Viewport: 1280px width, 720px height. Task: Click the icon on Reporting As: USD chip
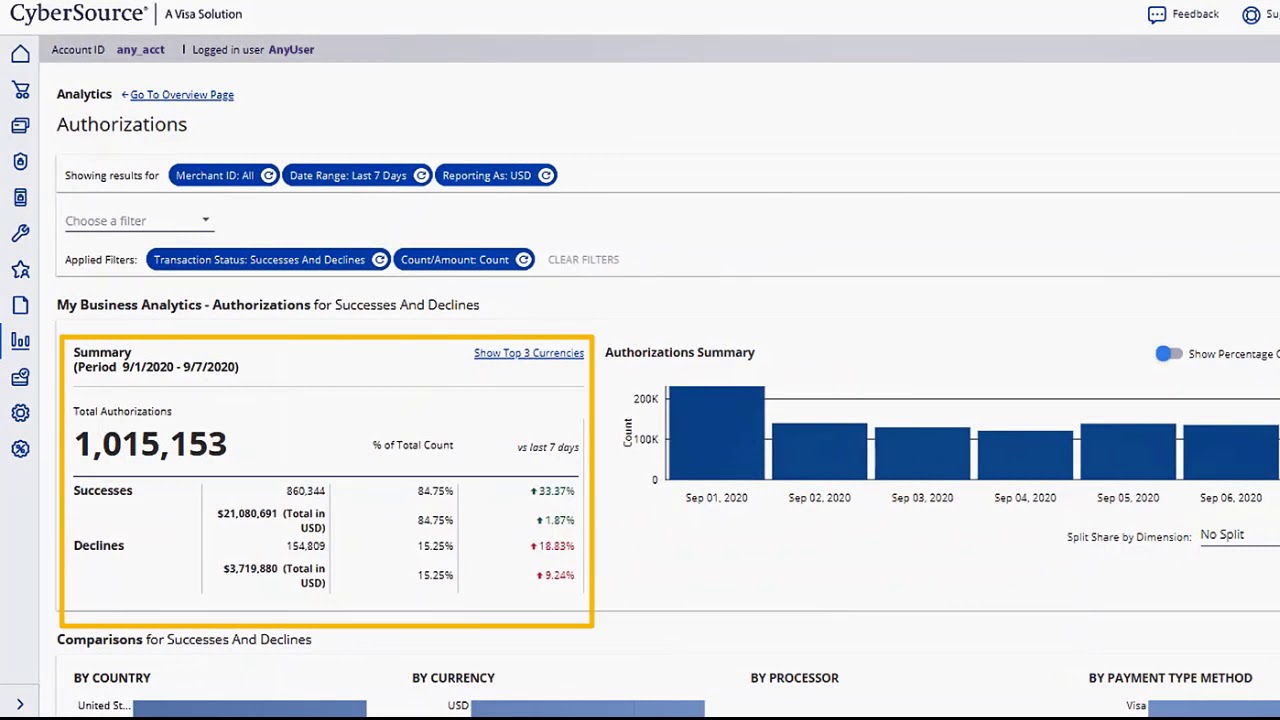click(546, 176)
